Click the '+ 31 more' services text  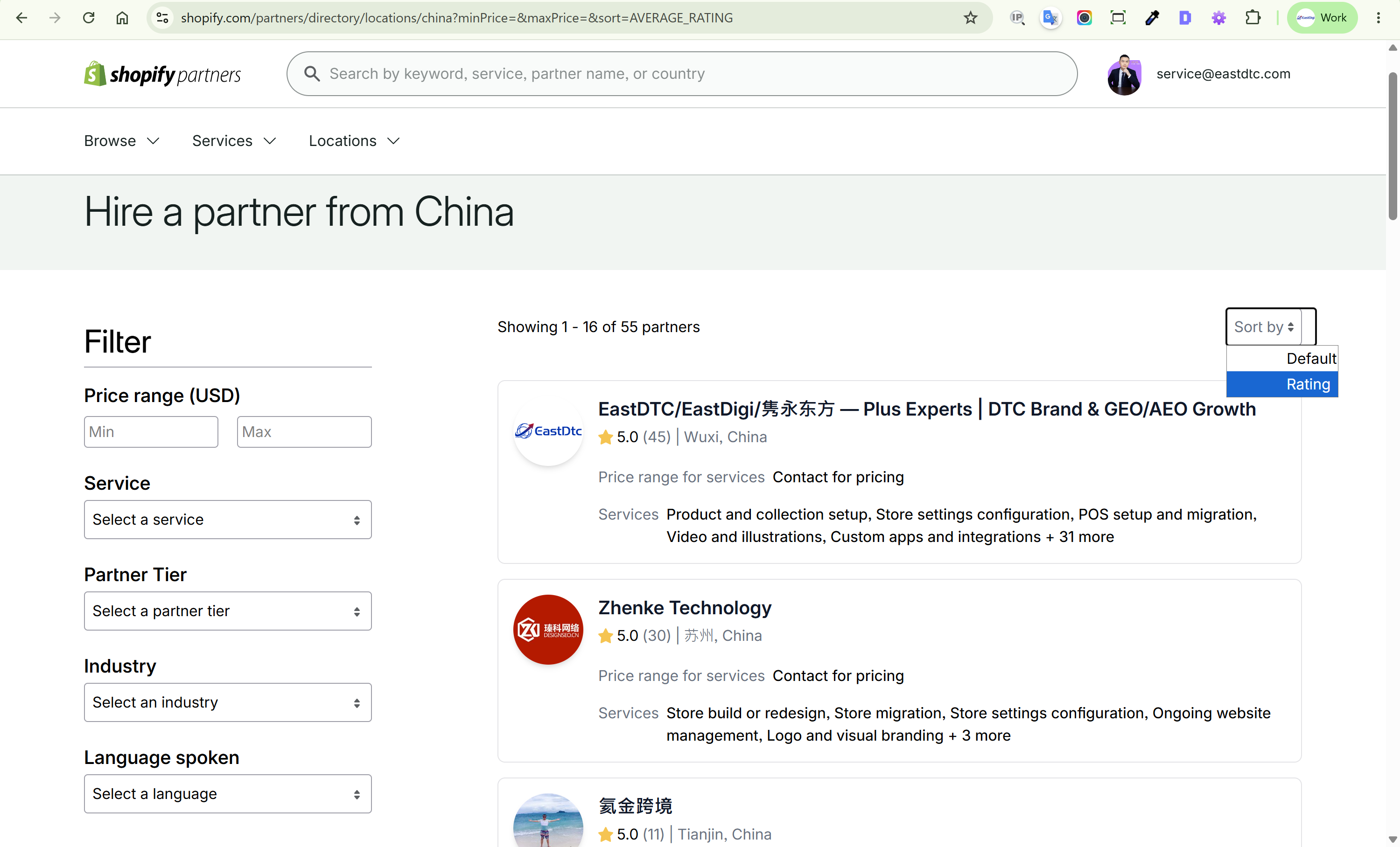coord(1079,537)
